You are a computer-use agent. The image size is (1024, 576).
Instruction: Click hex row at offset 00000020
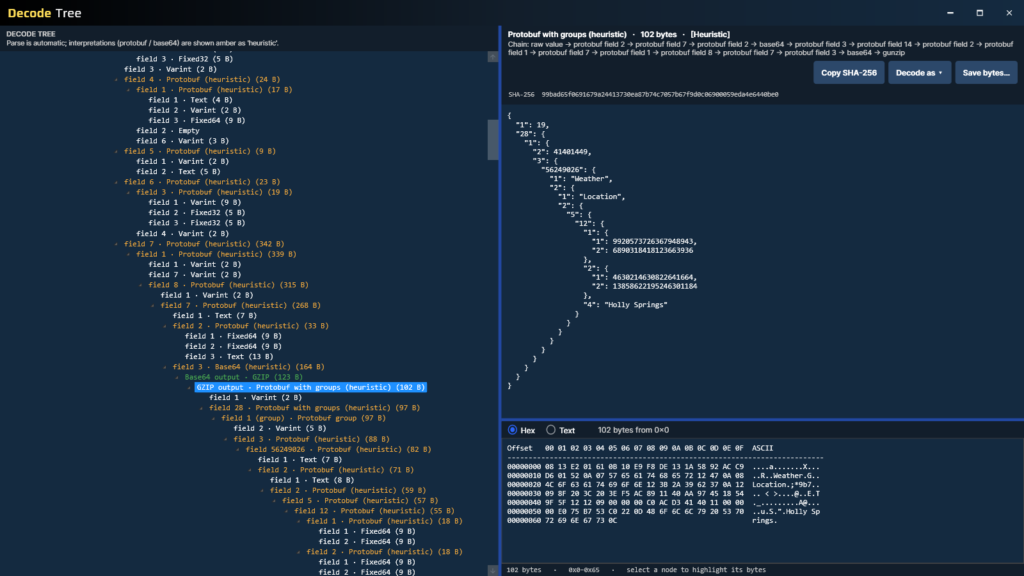[x=663, y=485]
